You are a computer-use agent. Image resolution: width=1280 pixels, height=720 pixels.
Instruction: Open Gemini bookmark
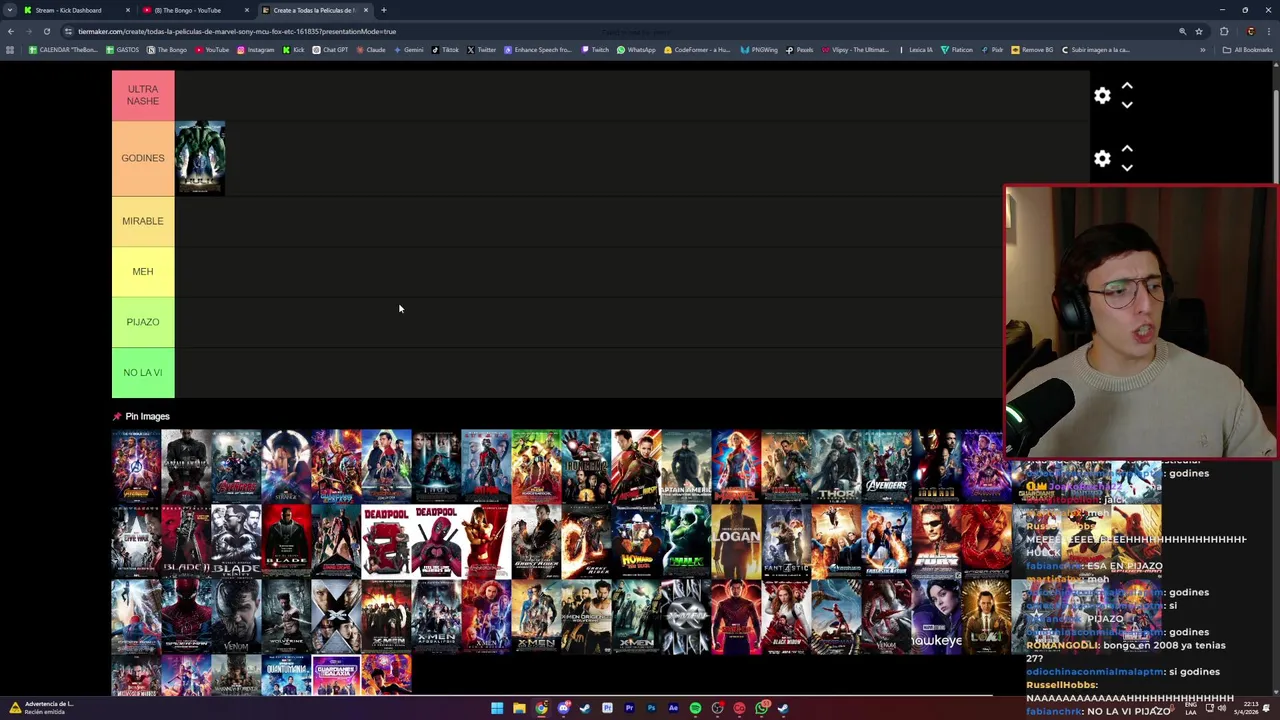tap(408, 50)
